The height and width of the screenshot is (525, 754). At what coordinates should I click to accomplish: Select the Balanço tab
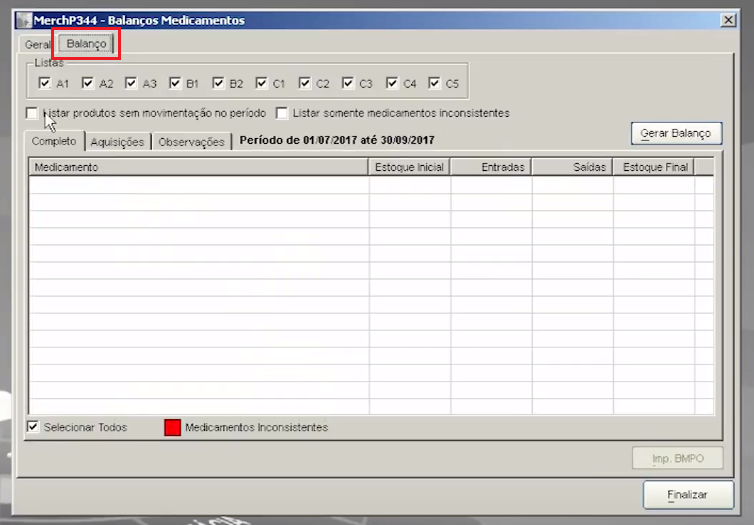(87, 44)
